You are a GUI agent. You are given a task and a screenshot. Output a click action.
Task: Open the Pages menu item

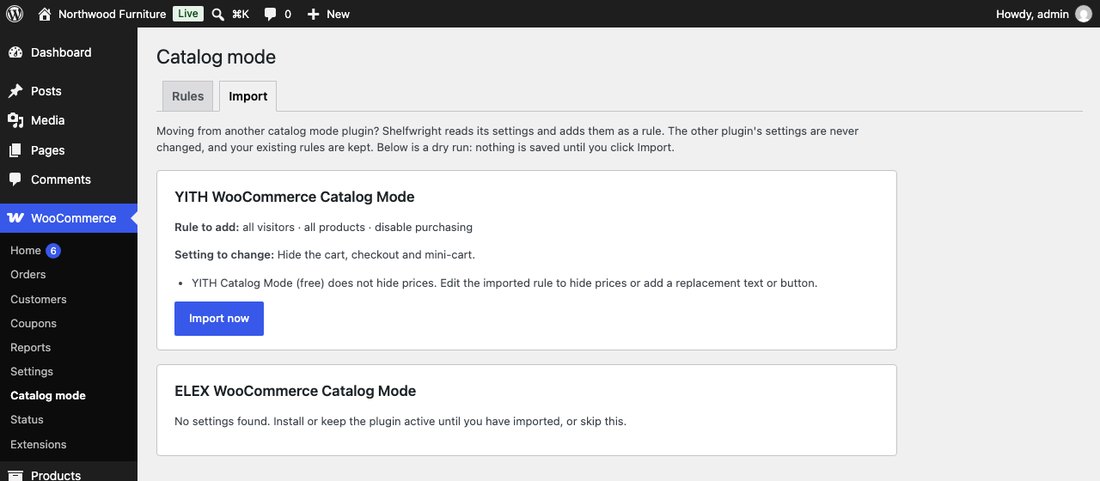pyautogui.click(x=48, y=150)
